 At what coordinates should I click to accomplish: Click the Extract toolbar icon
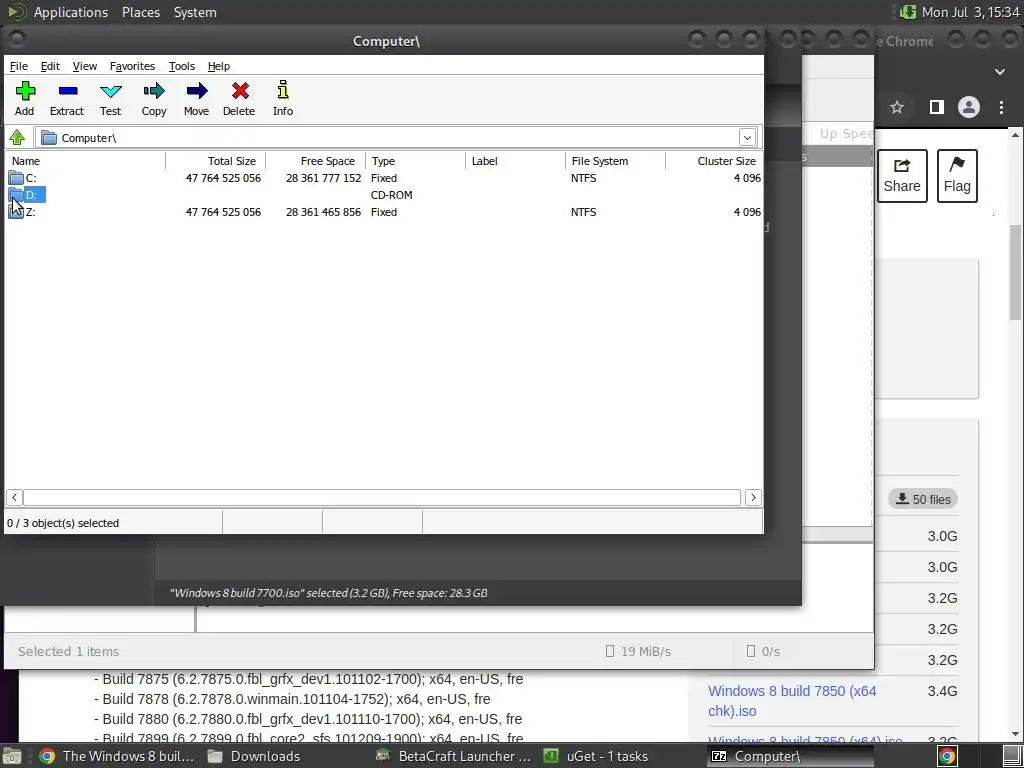67,99
